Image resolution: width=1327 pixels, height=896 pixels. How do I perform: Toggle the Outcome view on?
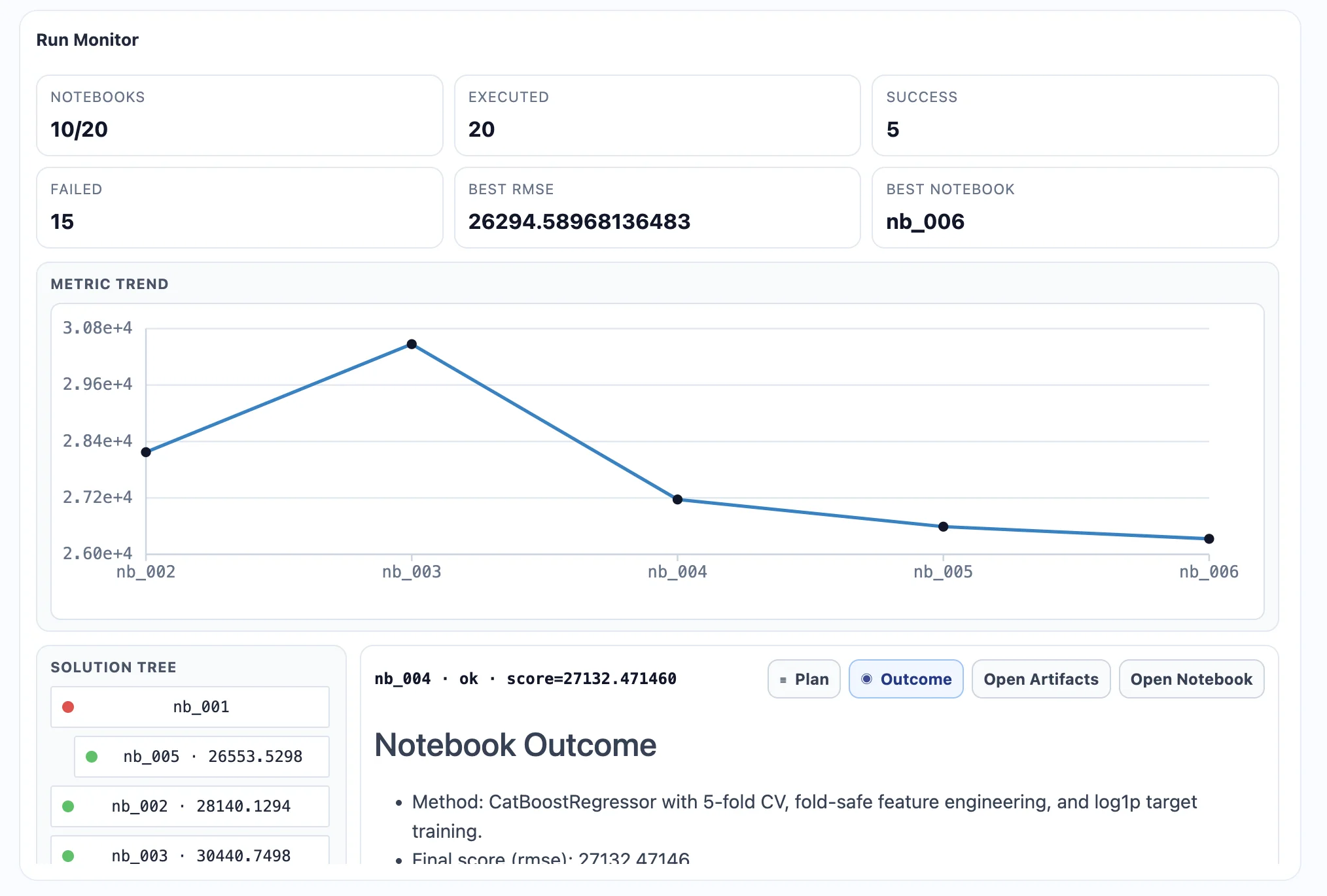click(906, 679)
